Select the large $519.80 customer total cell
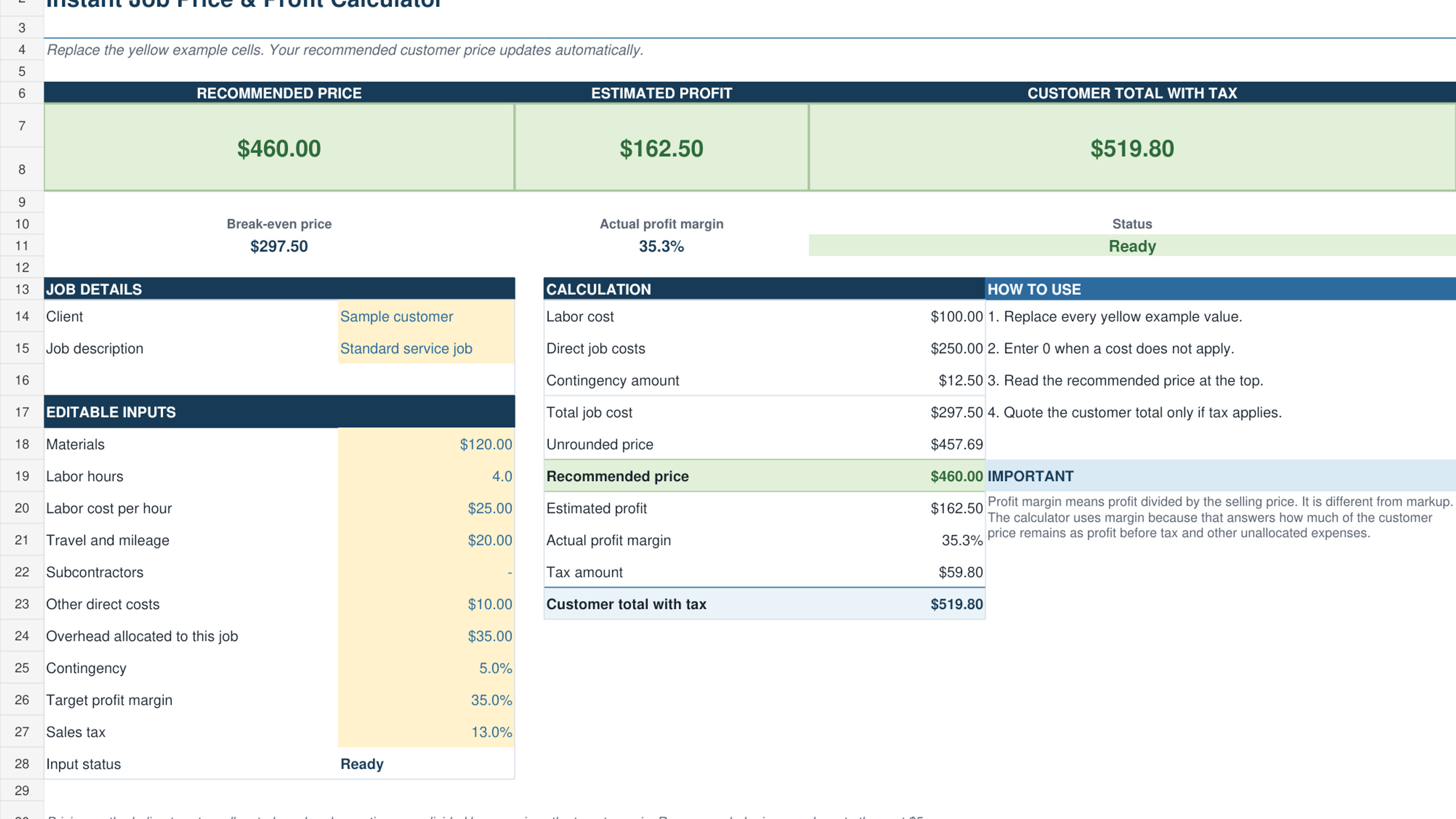1456x819 pixels. coord(1132,147)
